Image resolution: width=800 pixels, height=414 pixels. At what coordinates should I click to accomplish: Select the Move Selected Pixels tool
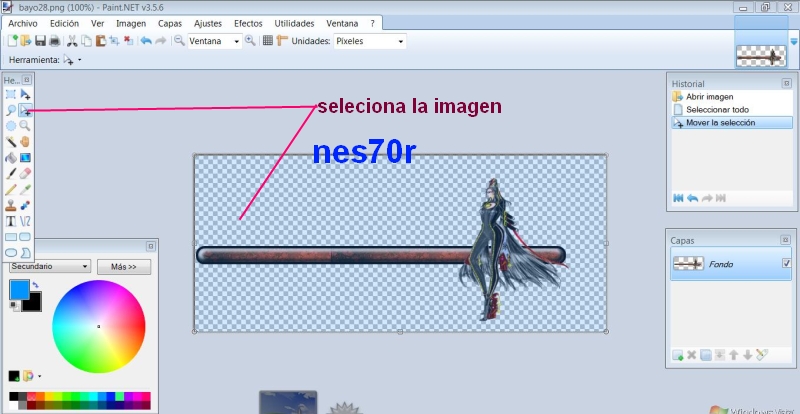point(25,94)
